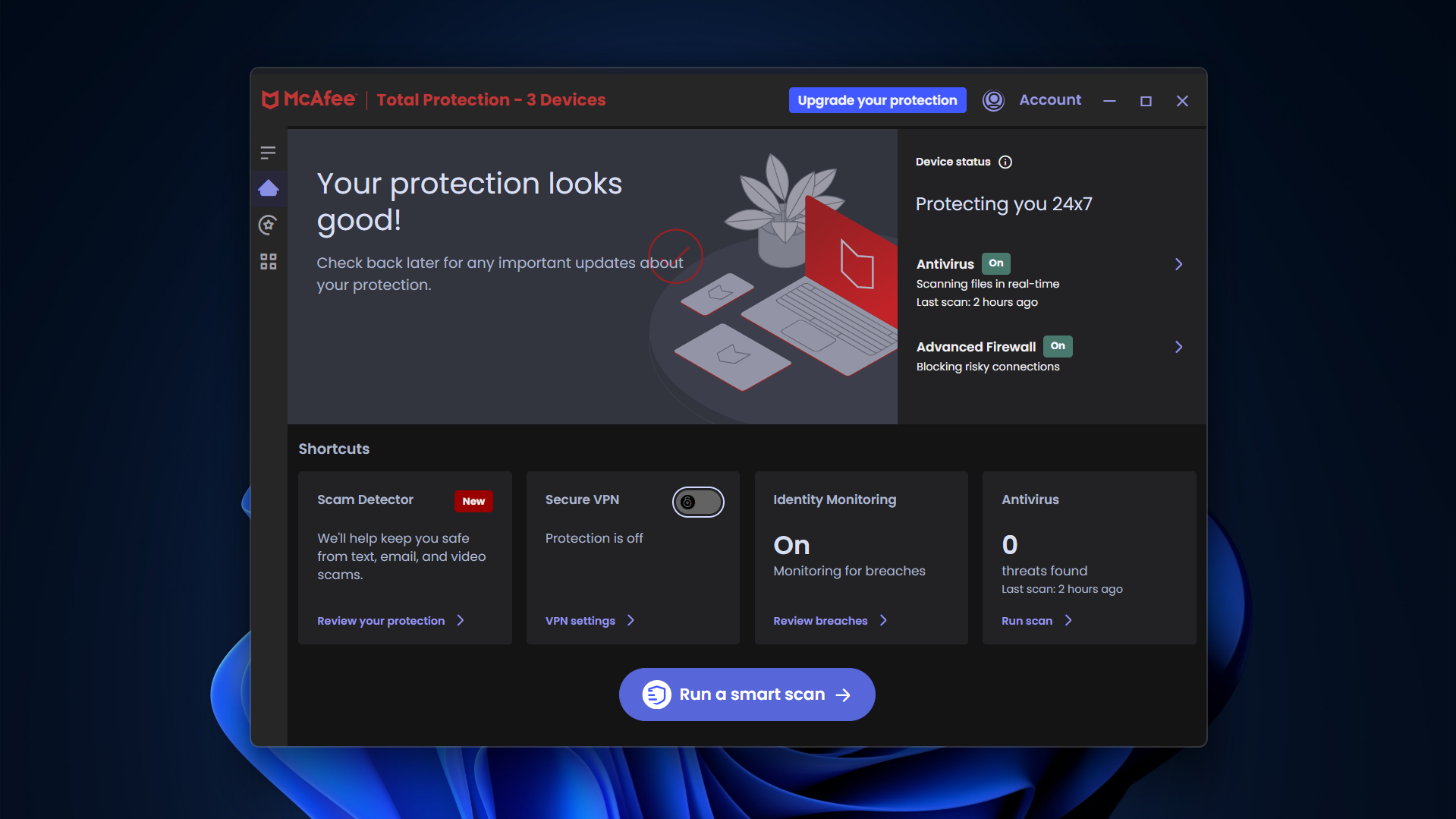Click the New badge on Scam Detector
Viewport: 1456px width, 819px height.
click(473, 501)
